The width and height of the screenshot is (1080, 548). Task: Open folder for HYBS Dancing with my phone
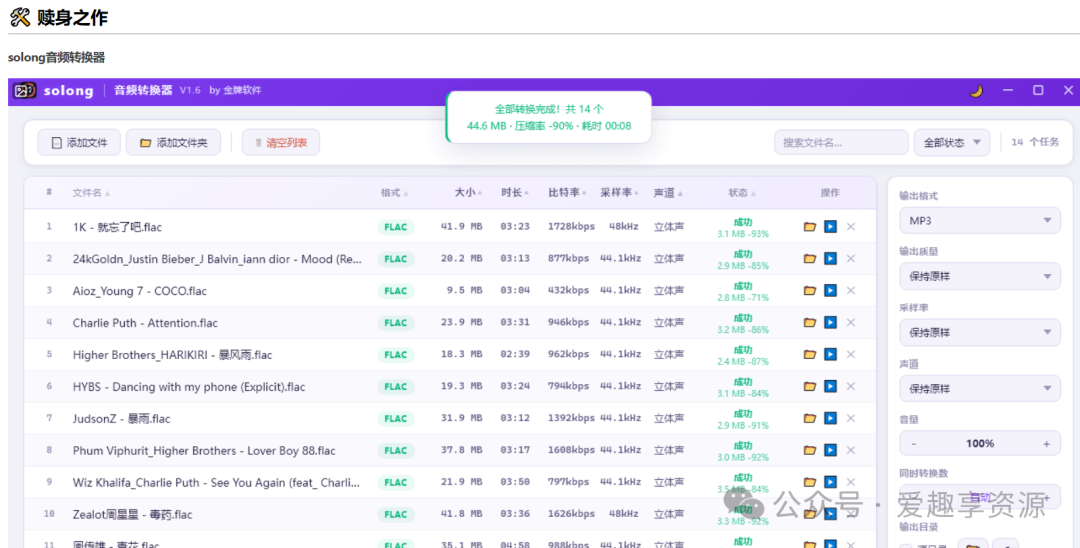pyautogui.click(x=810, y=386)
